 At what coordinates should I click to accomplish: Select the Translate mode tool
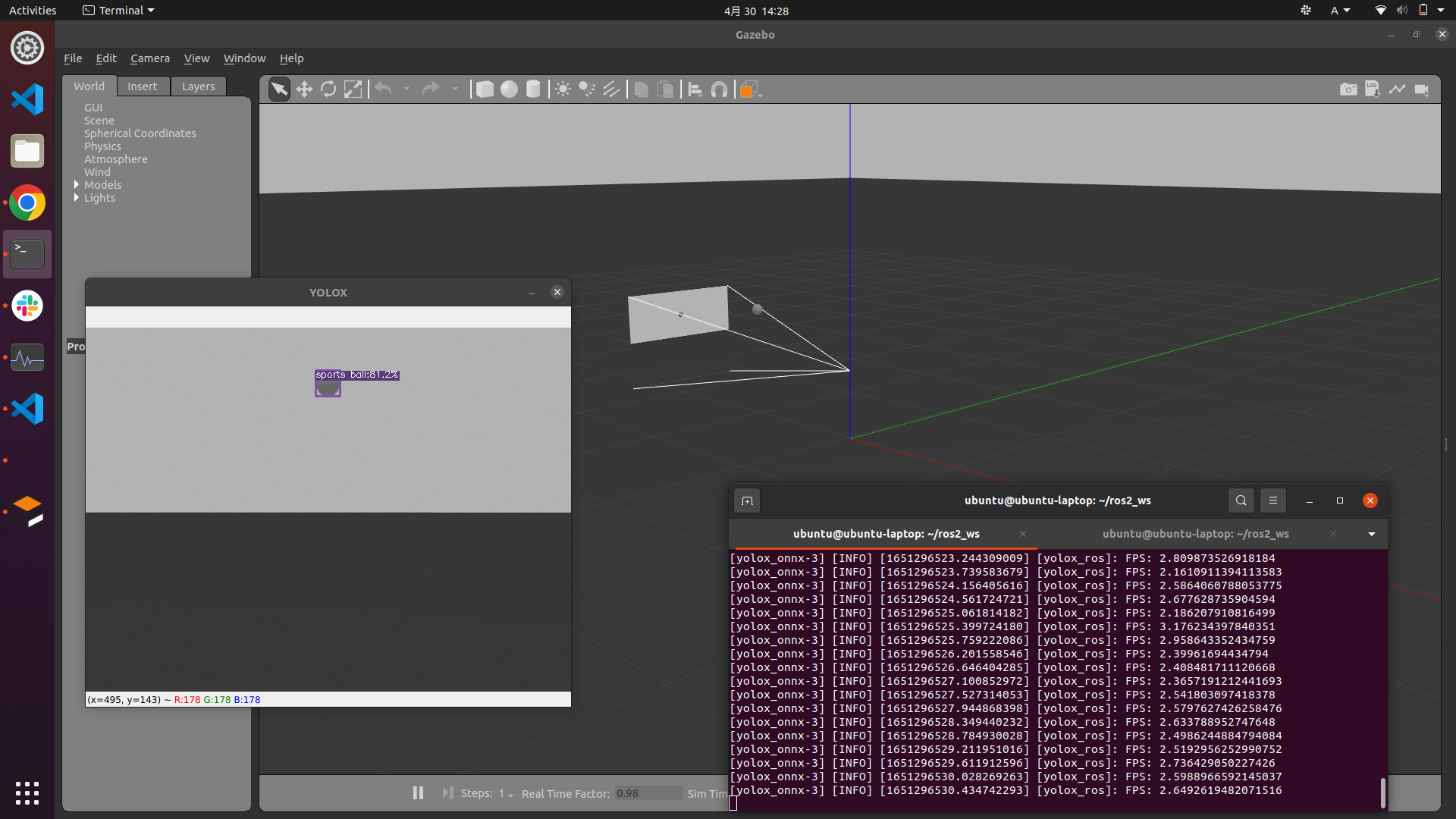(304, 89)
